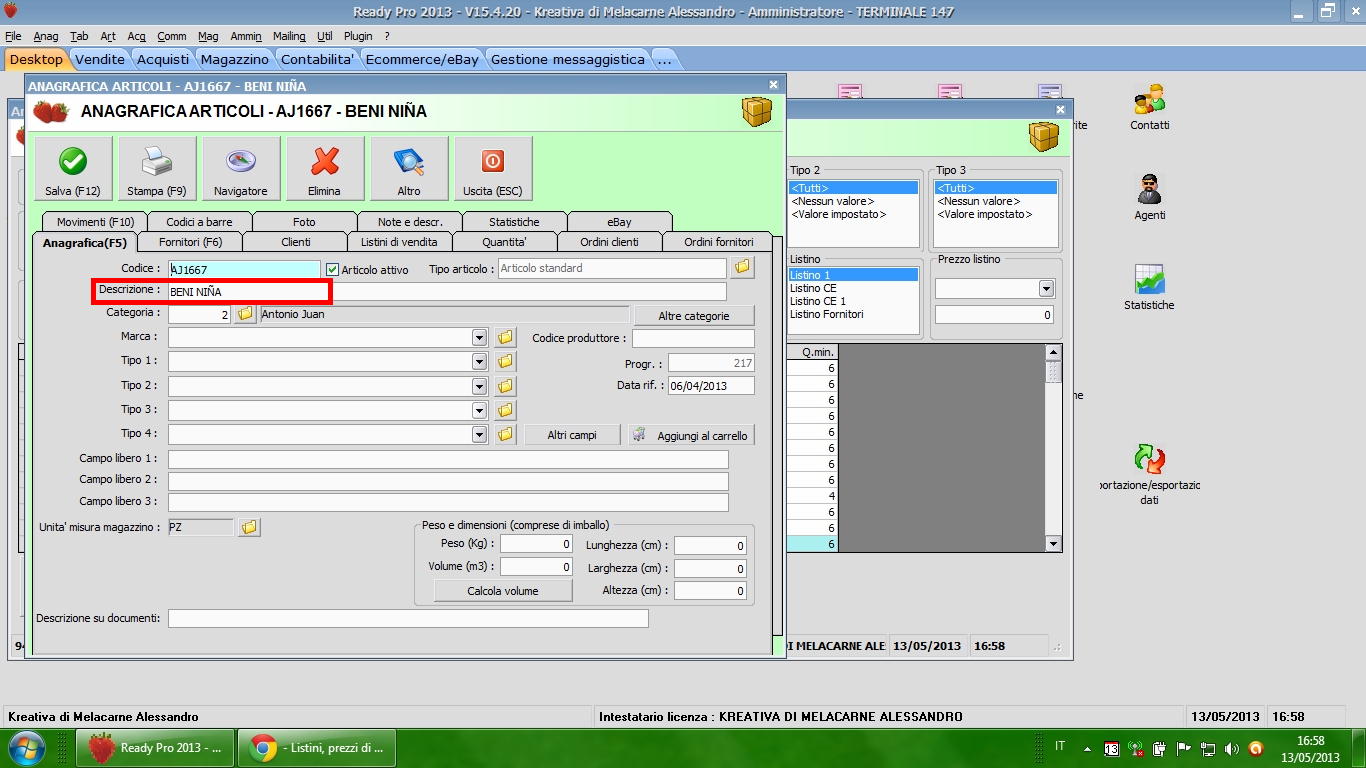This screenshot has height=768, width=1366.
Task: Toggle the Articolo attivo checkbox
Action: click(333, 270)
